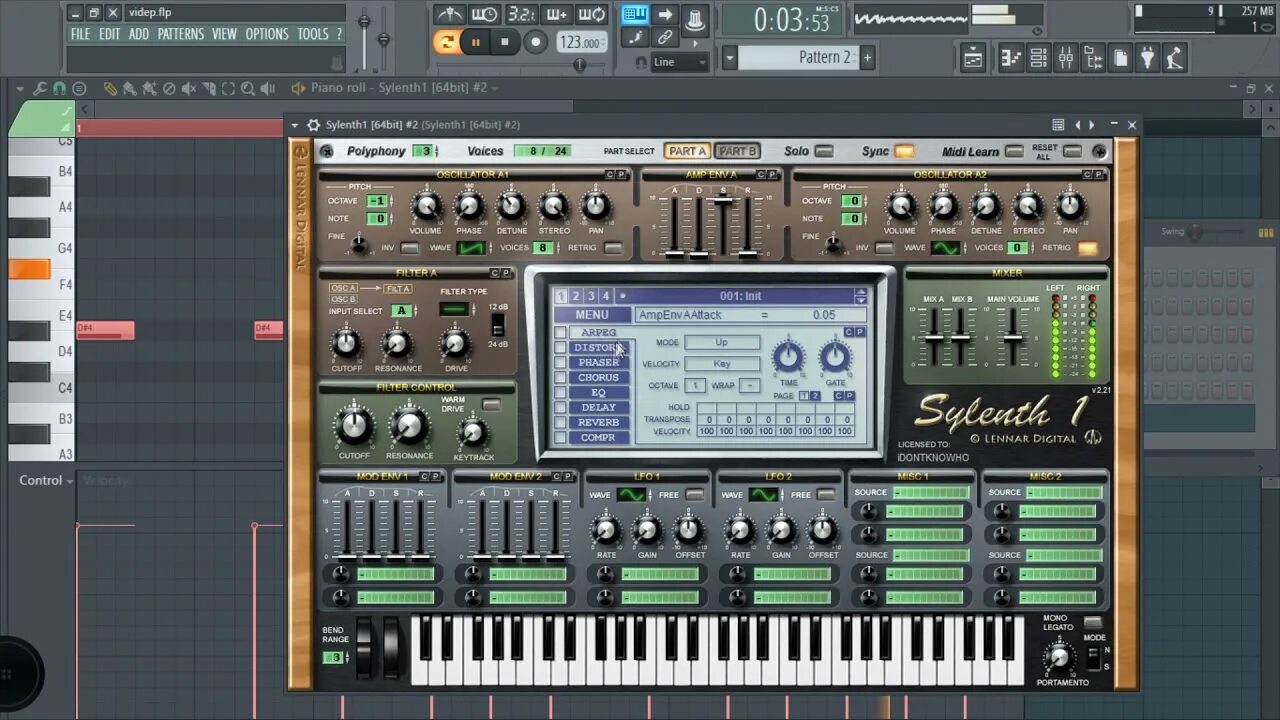Select the Zoom magnifier tool in Piano roll

247,88
